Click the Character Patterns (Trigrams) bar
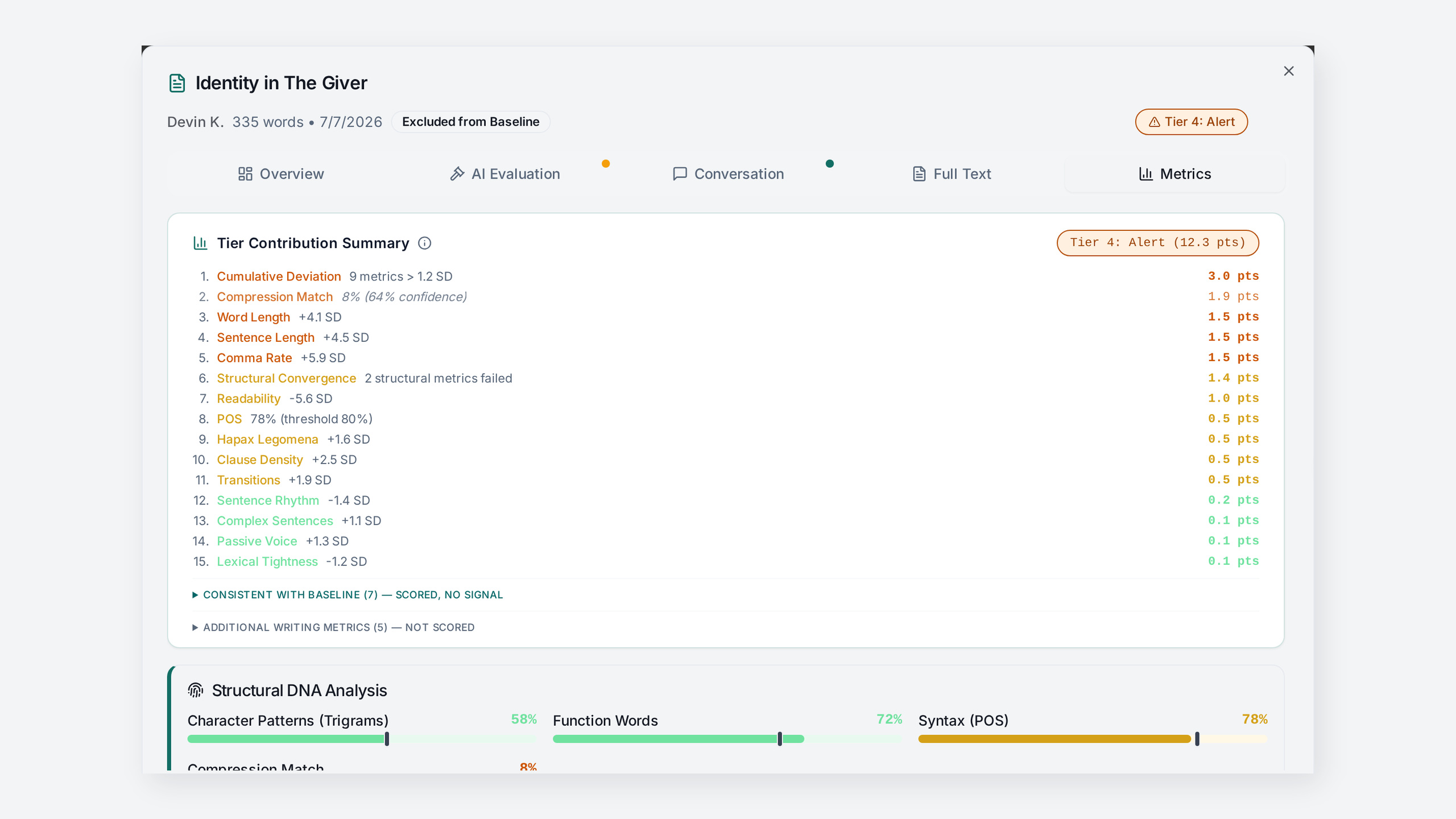This screenshot has width=1456, height=819. pyautogui.click(x=362, y=739)
